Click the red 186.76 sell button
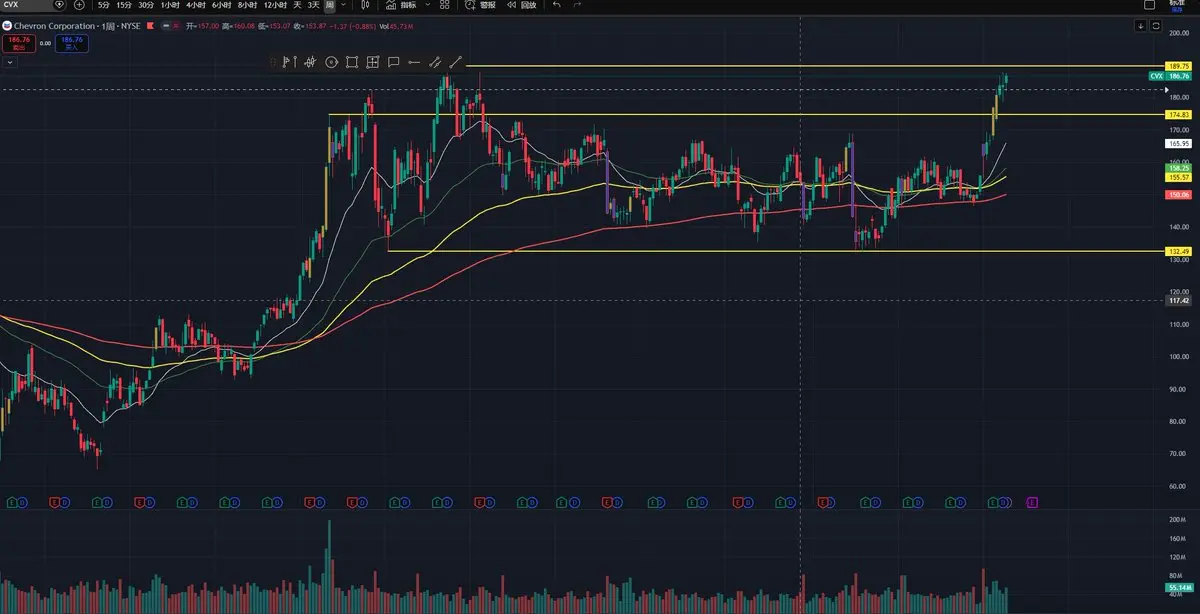 coord(20,43)
